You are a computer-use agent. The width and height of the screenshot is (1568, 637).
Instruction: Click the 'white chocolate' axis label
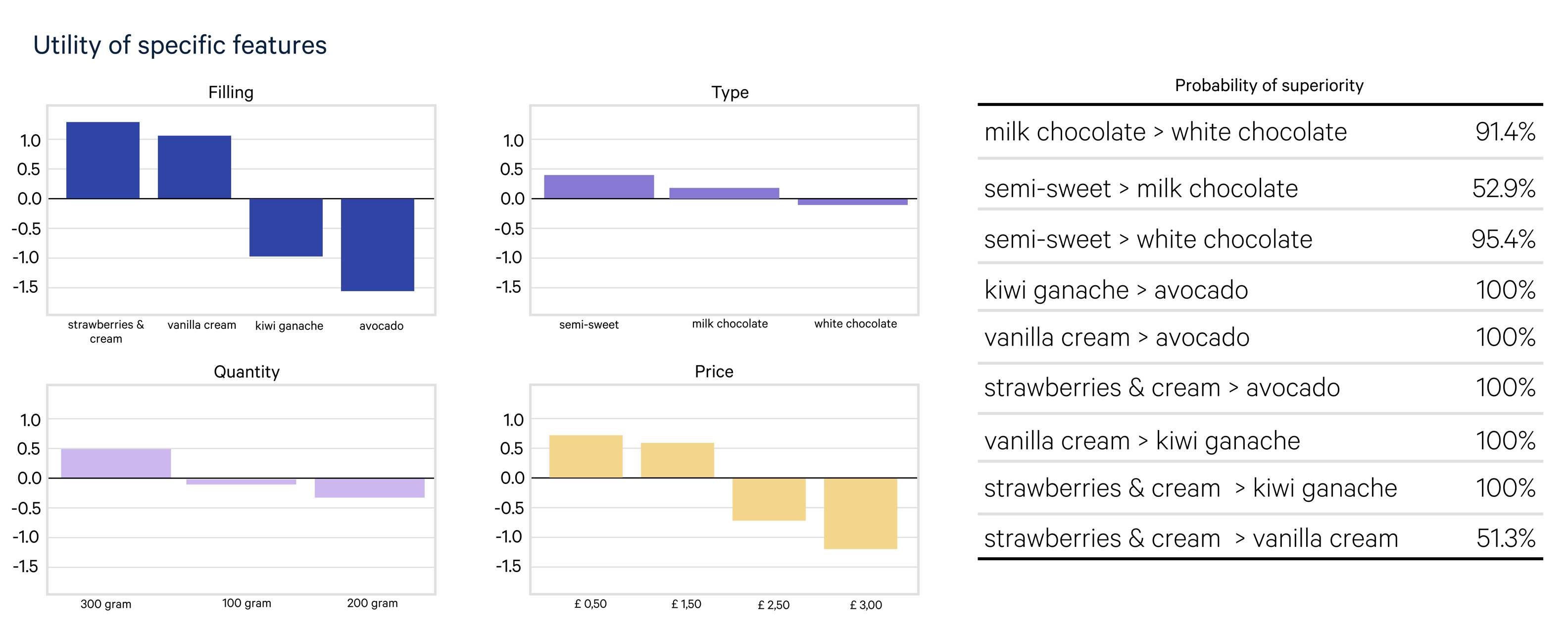(855, 324)
